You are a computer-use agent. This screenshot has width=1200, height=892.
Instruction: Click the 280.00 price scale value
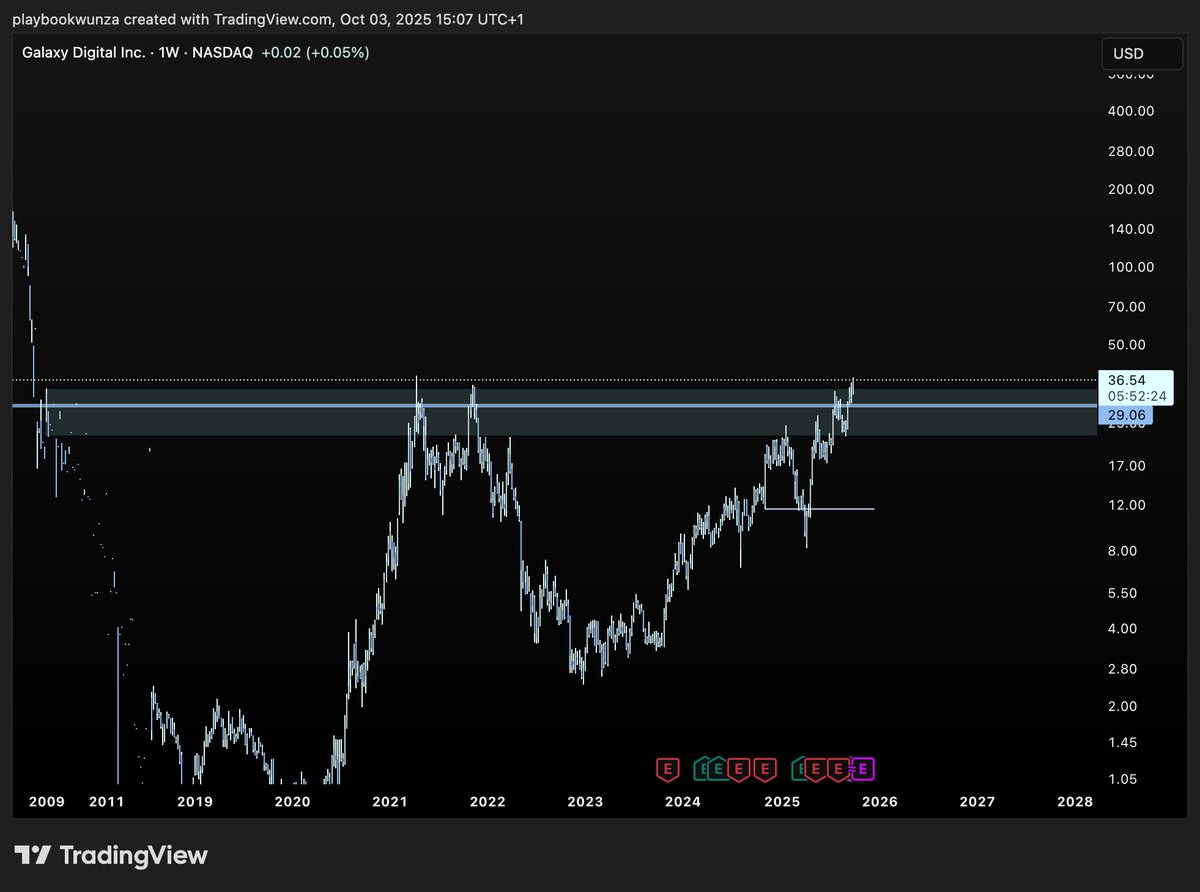1130,151
